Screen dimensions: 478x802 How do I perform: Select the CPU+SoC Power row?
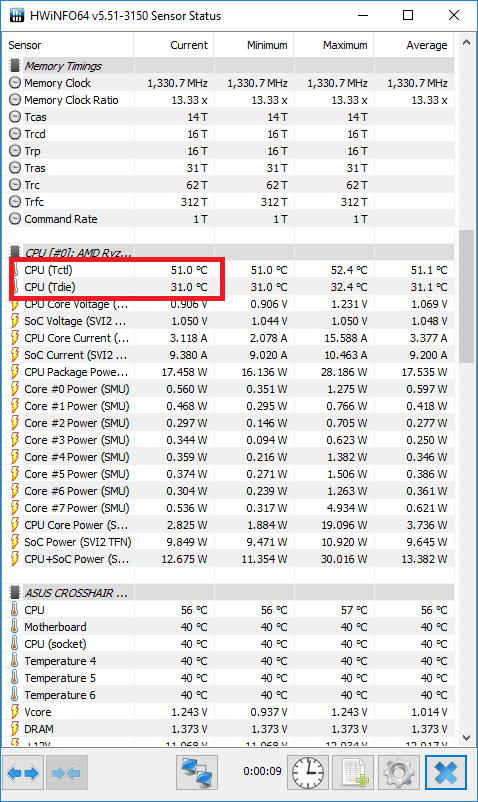click(229, 559)
